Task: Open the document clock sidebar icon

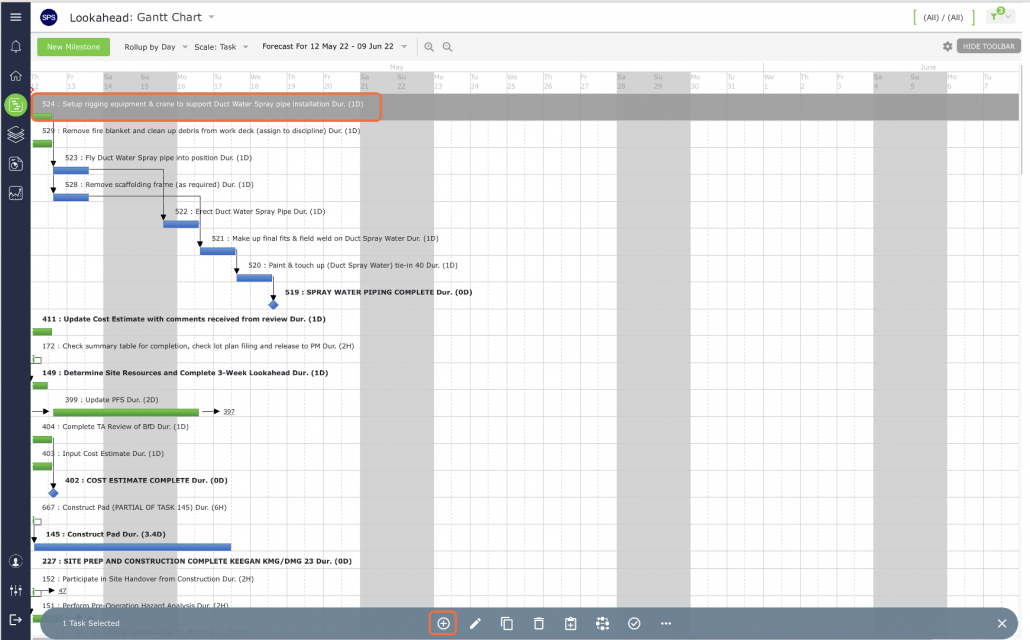Action: tap(16, 164)
